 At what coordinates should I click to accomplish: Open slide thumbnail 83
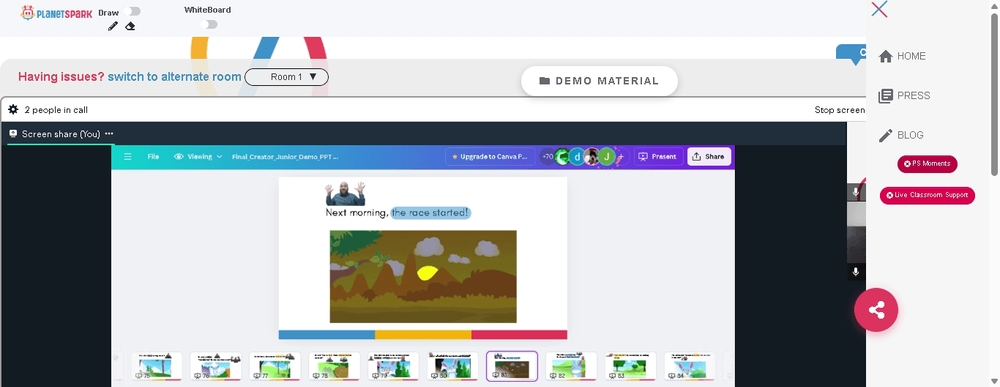point(631,366)
